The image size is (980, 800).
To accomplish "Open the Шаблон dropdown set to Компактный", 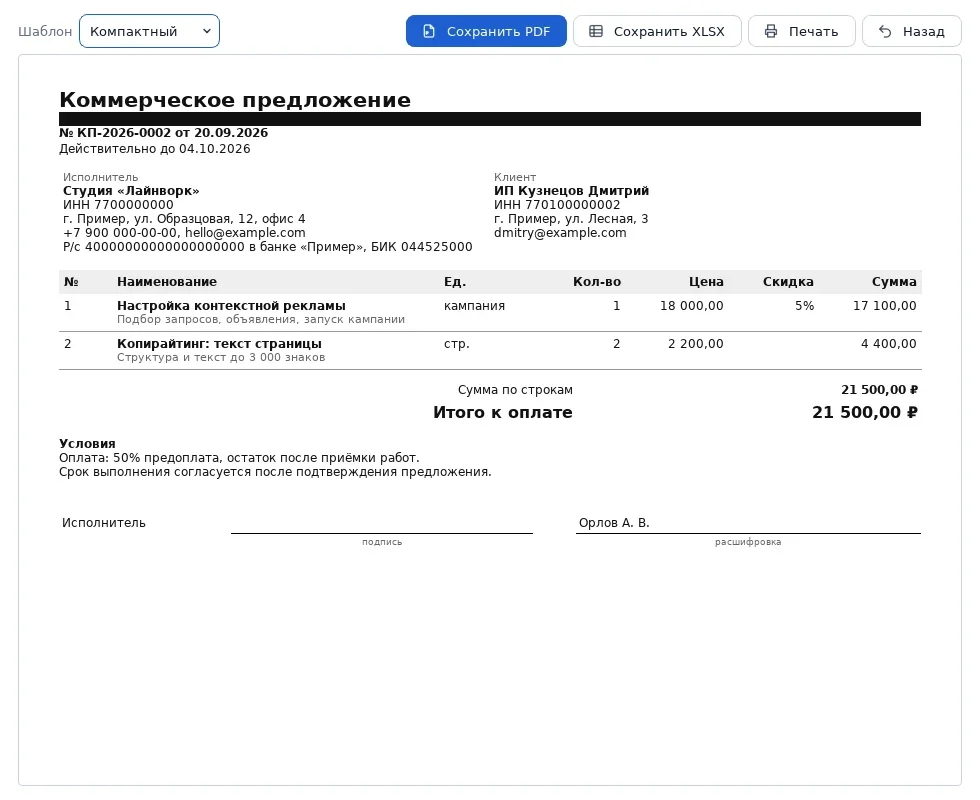I will point(149,31).
